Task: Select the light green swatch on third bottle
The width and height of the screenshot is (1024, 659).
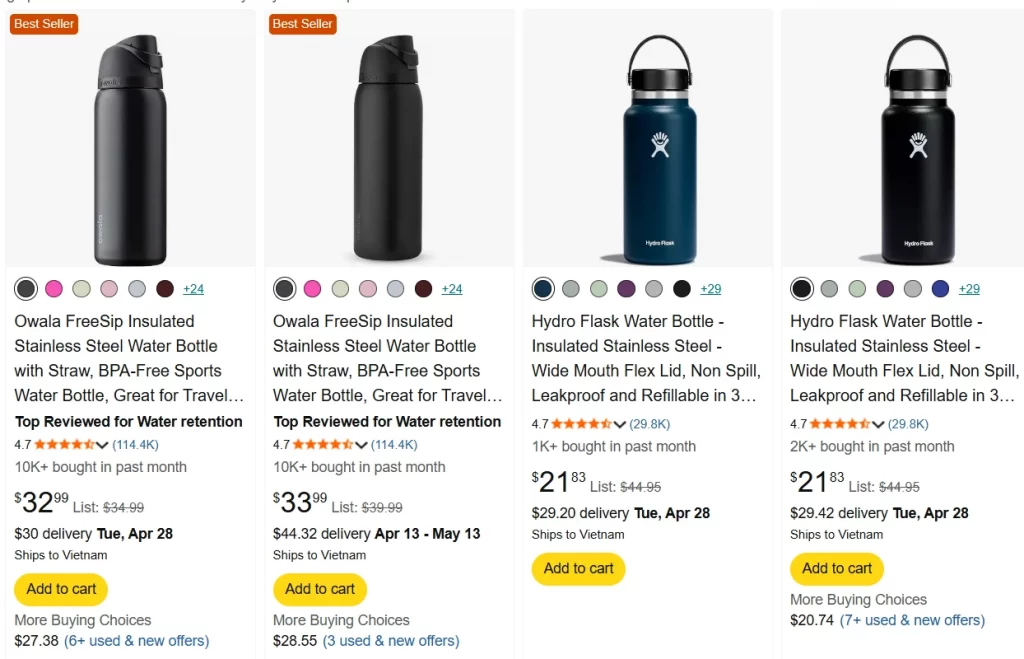Action: 597,288
